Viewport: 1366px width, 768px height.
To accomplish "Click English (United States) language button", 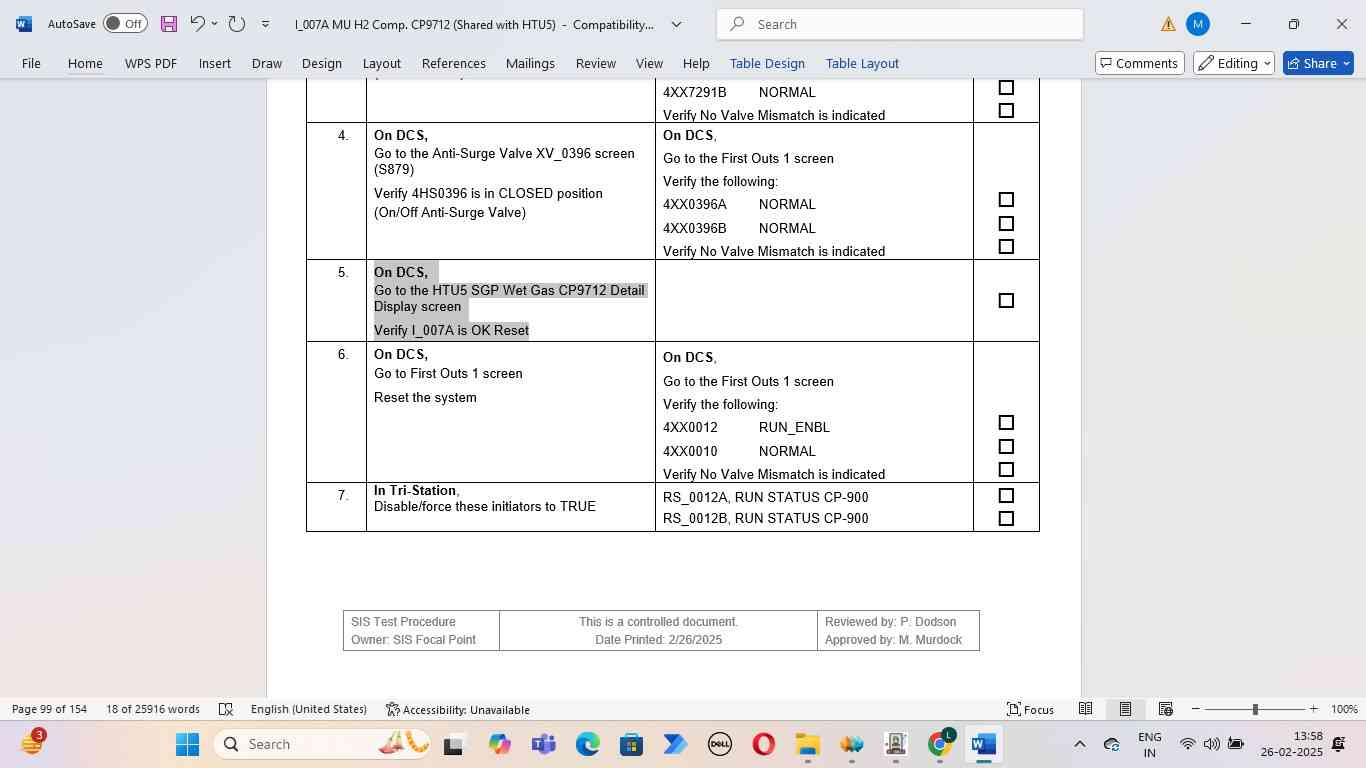I will 309,709.
